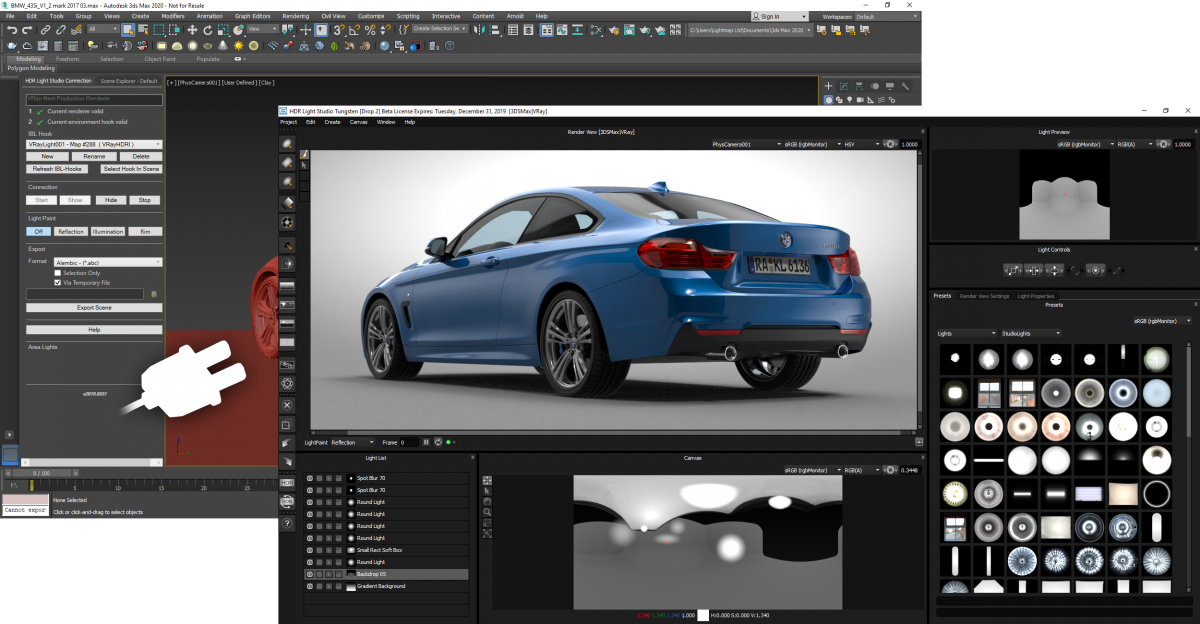Choose the Select and Move tool
This screenshot has height=624, width=1200.
click(x=192, y=30)
